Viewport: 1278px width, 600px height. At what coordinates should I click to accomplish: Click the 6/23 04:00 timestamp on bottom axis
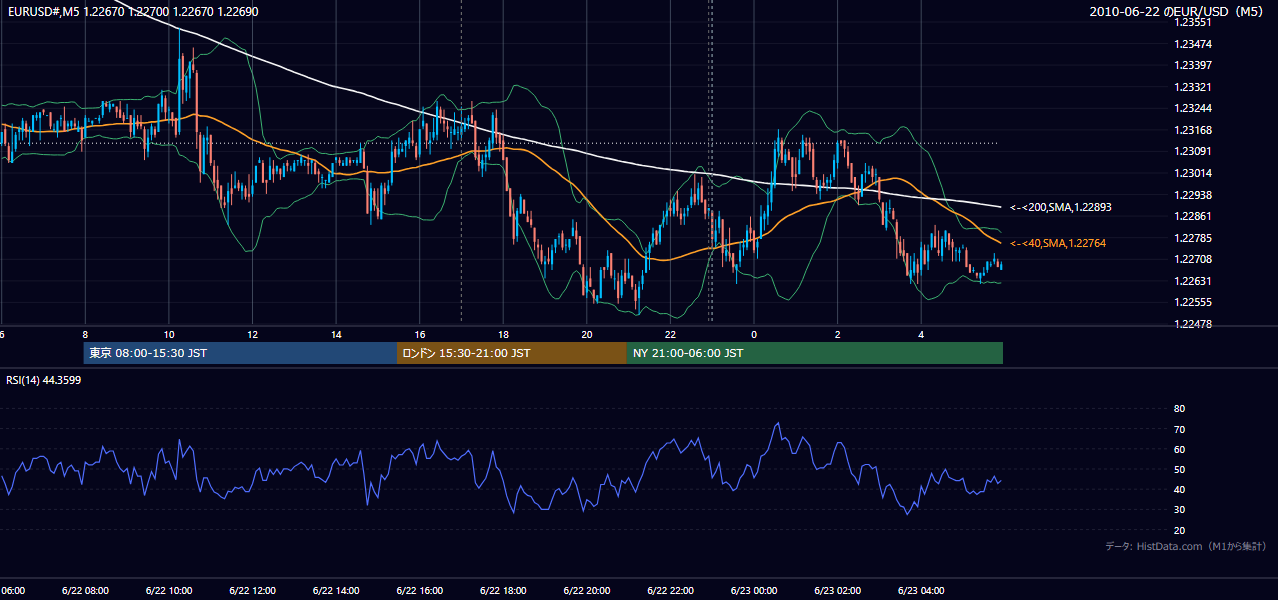click(x=921, y=591)
